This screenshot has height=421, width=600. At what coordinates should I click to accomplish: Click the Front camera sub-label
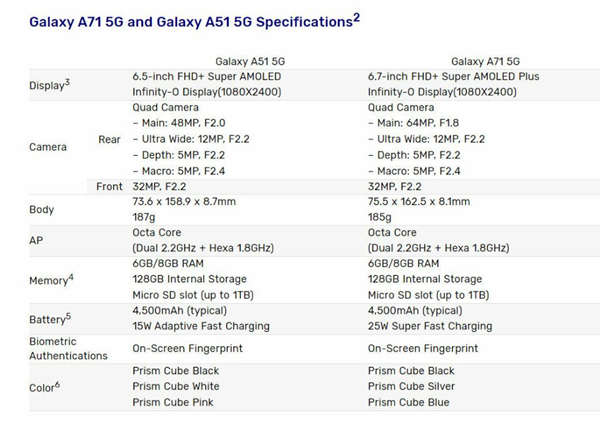[109, 186]
